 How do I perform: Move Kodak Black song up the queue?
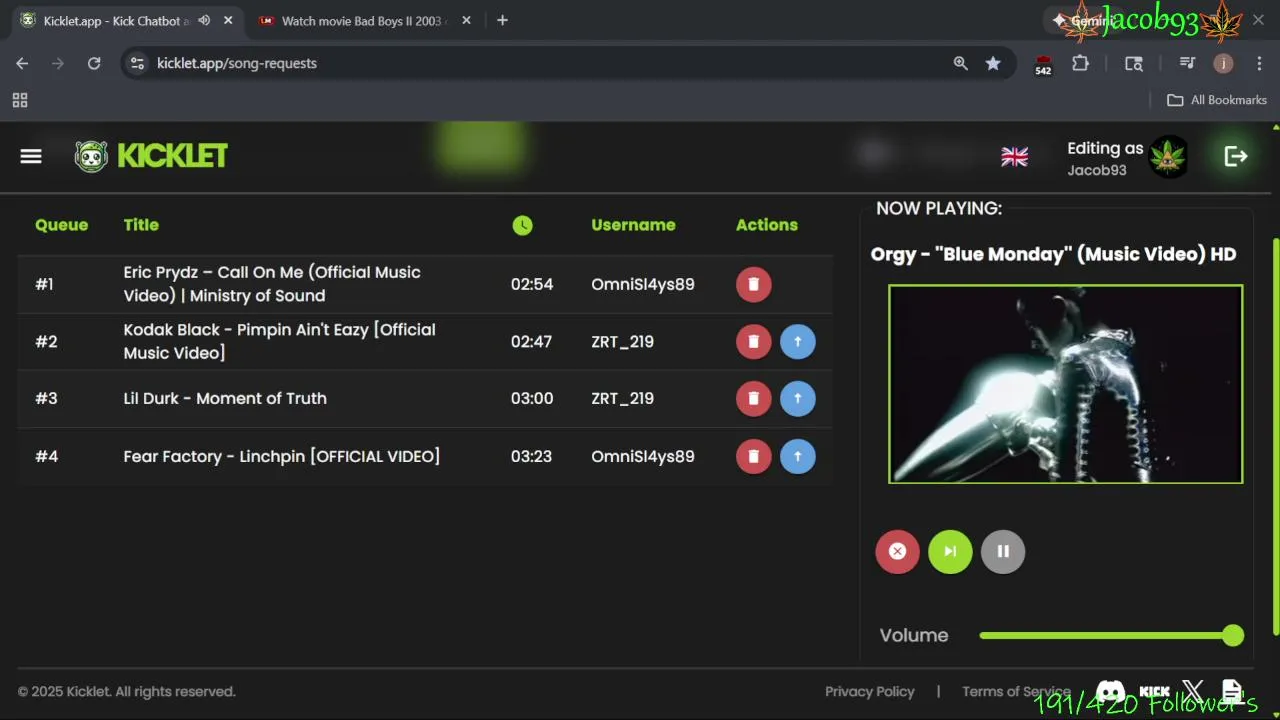tap(798, 341)
